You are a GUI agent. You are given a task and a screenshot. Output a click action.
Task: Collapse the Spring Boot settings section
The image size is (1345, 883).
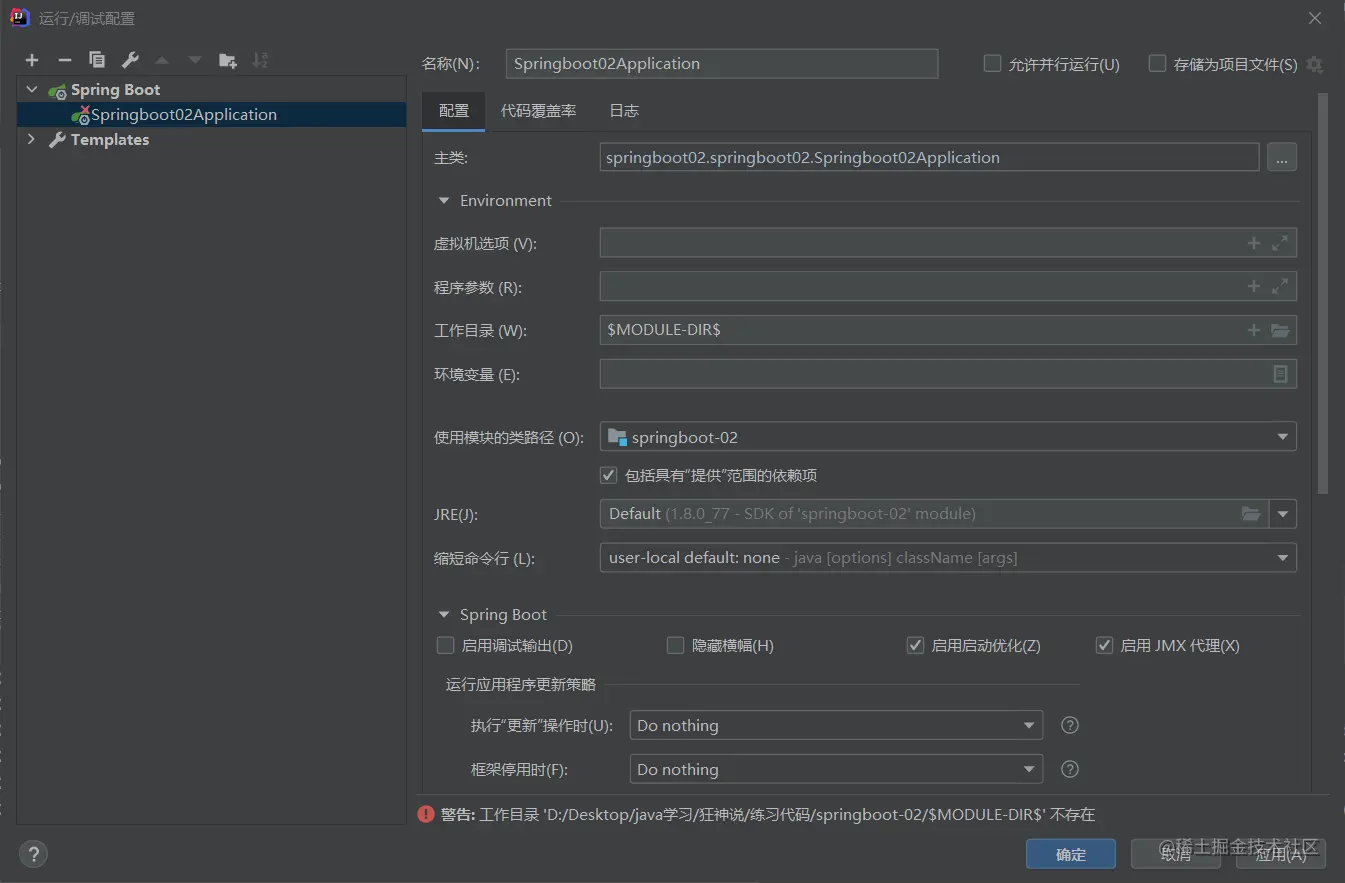pos(444,614)
